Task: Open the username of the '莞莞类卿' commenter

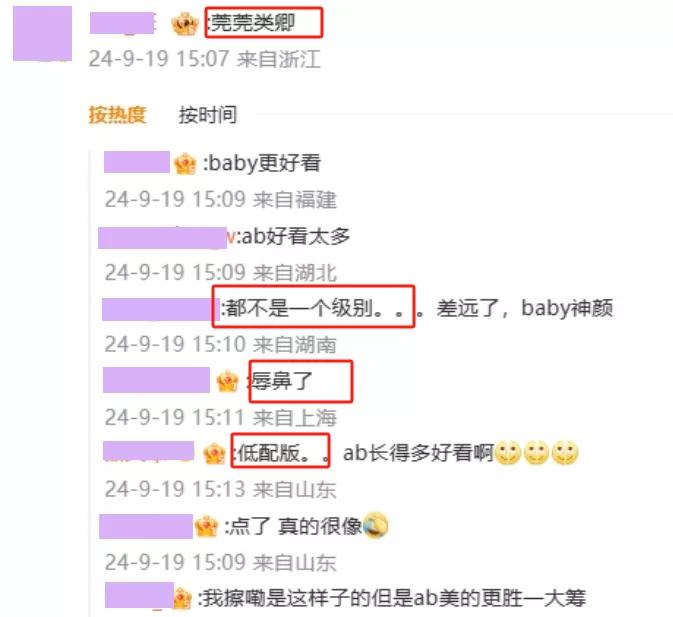Action: [x=122, y=23]
